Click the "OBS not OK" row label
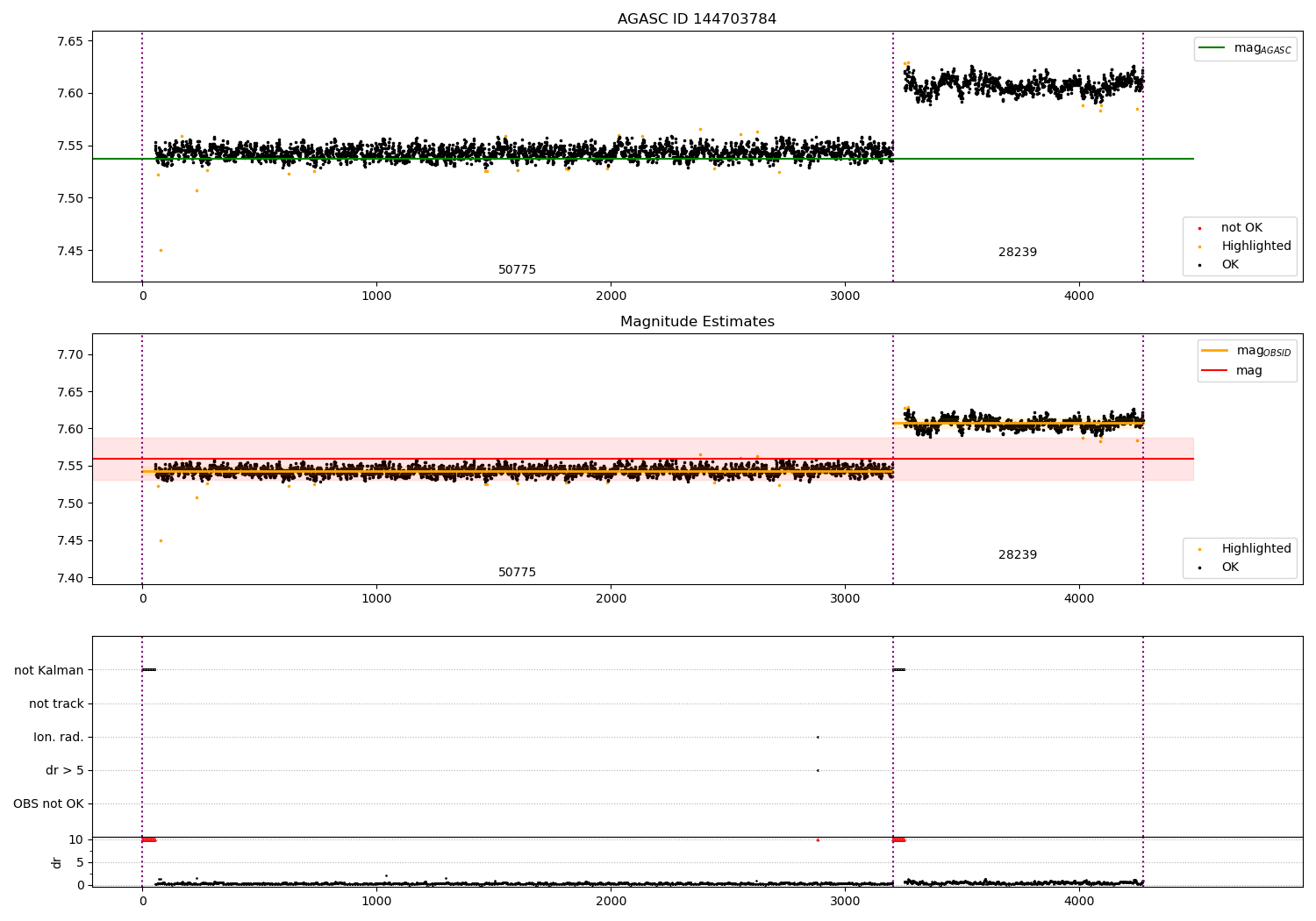 coord(49,804)
